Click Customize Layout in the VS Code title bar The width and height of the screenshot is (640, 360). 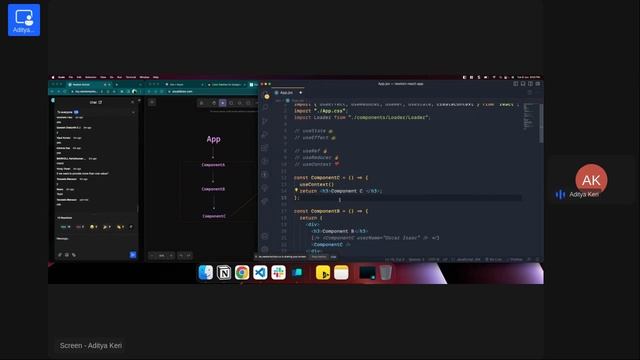pyautogui.click(x=538, y=84)
